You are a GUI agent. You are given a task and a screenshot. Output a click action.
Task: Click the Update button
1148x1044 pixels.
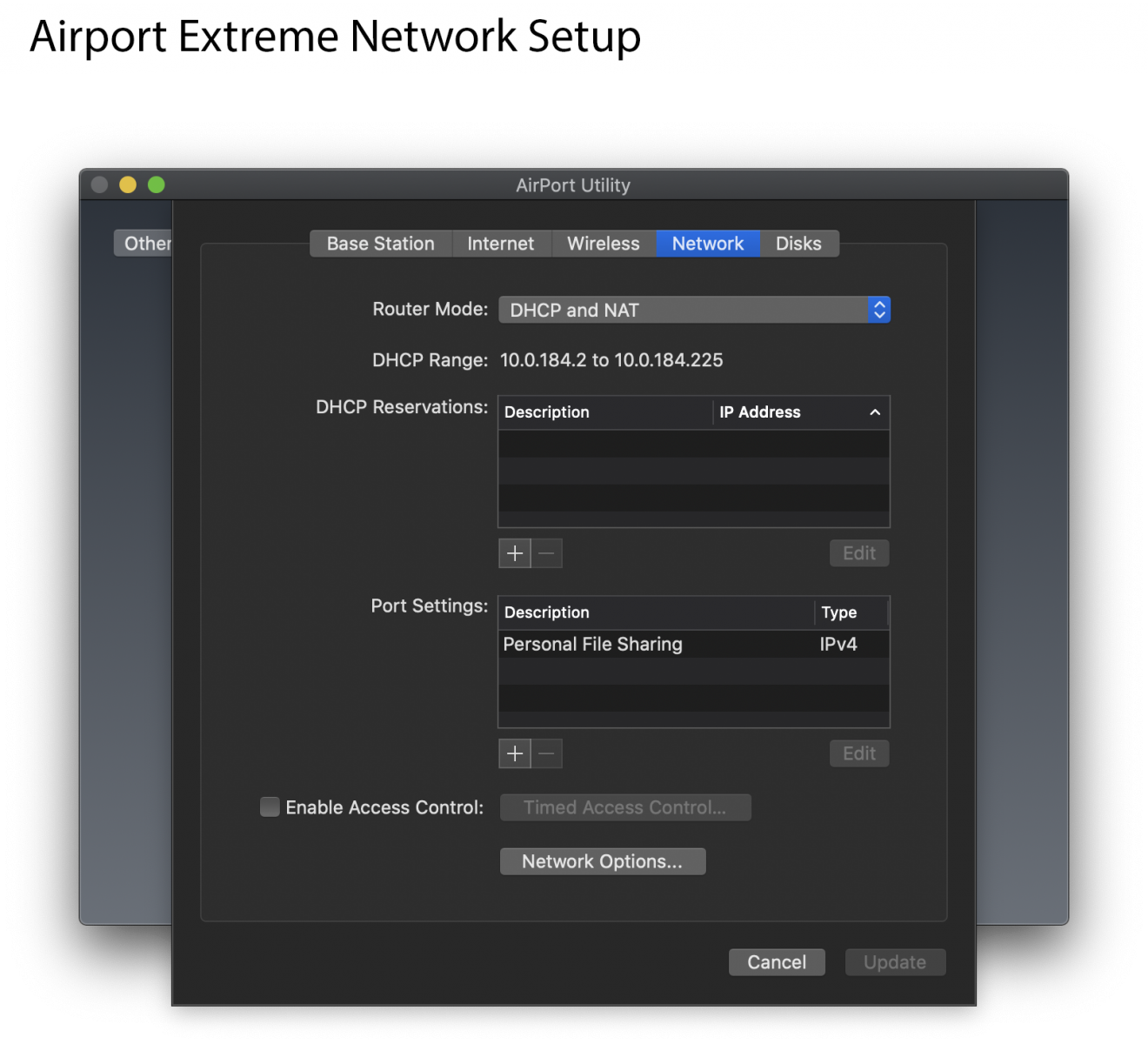[x=895, y=962]
